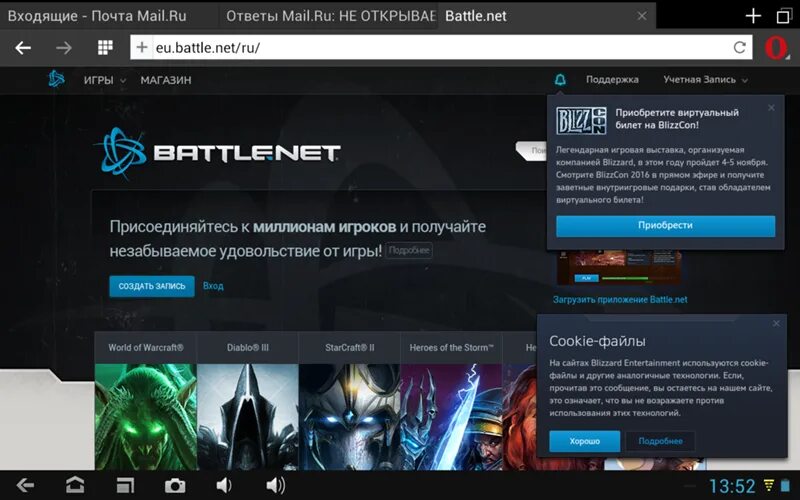The image size is (800, 500).
Task: Select the World of Warcraft tab
Action: click(145, 347)
